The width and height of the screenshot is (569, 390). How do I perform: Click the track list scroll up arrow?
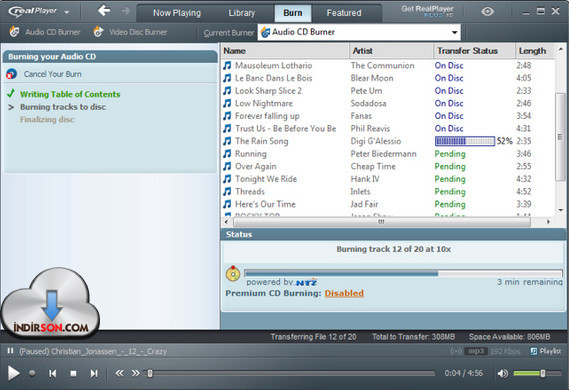[x=561, y=49]
